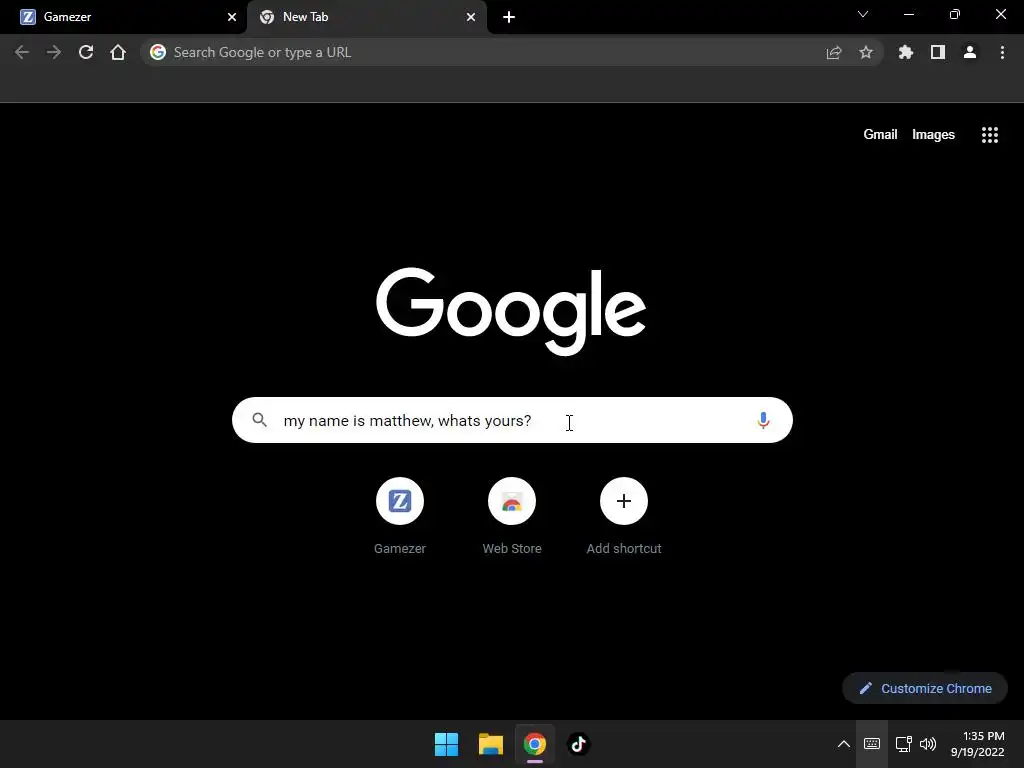Click the Google icon in the address bar
1024x768 pixels.
pos(158,52)
